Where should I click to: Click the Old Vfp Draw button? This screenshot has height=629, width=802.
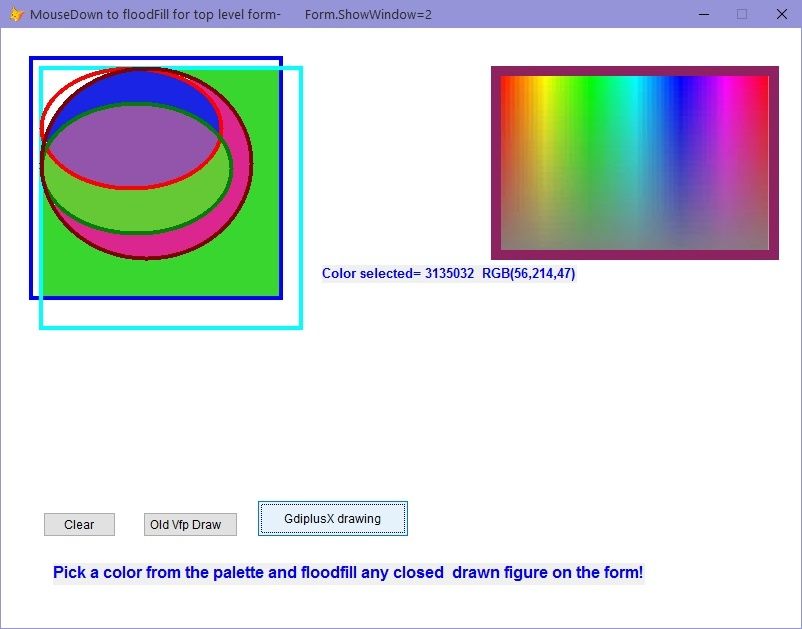point(190,525)
